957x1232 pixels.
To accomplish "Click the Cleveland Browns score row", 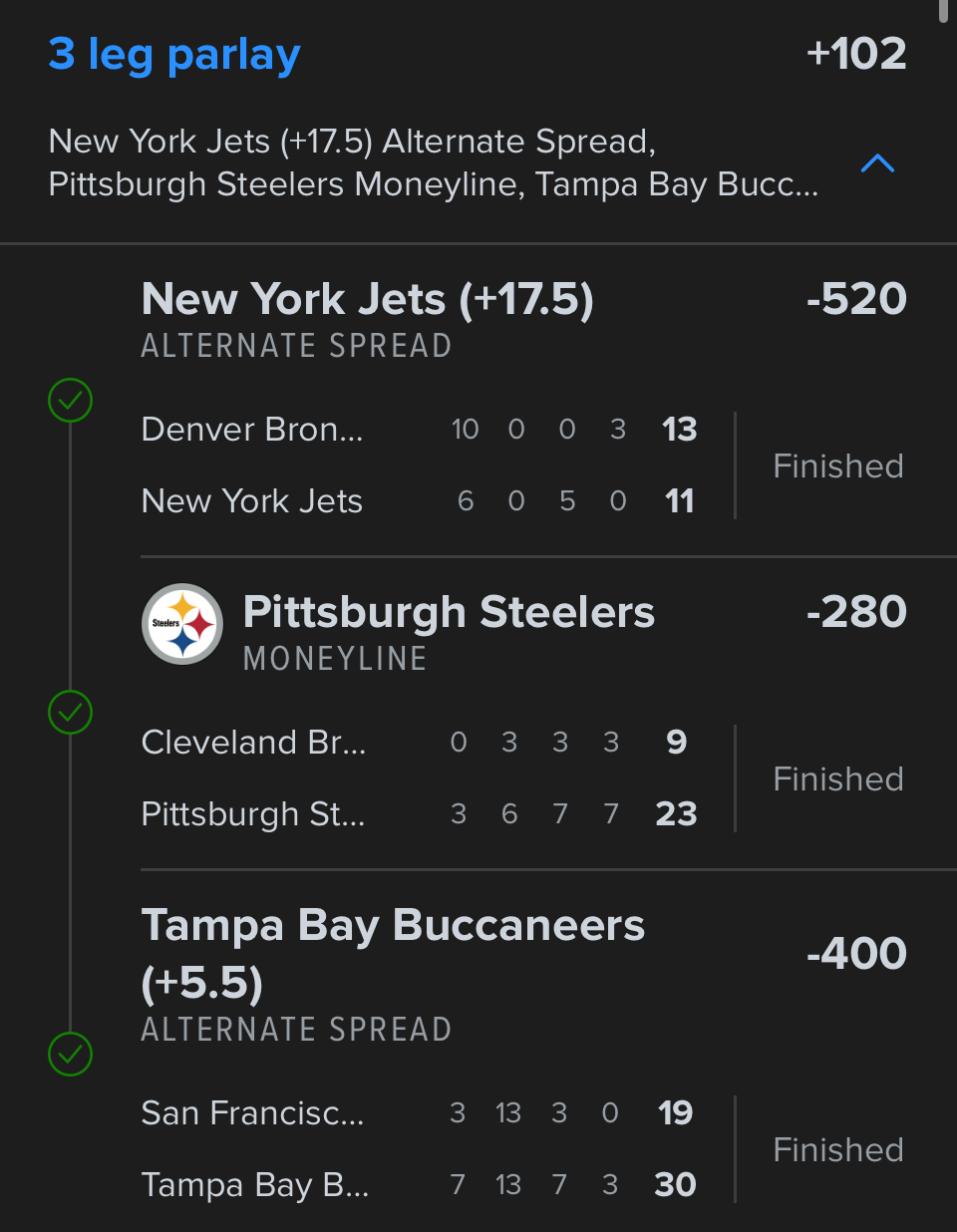I will coord(419,743).
